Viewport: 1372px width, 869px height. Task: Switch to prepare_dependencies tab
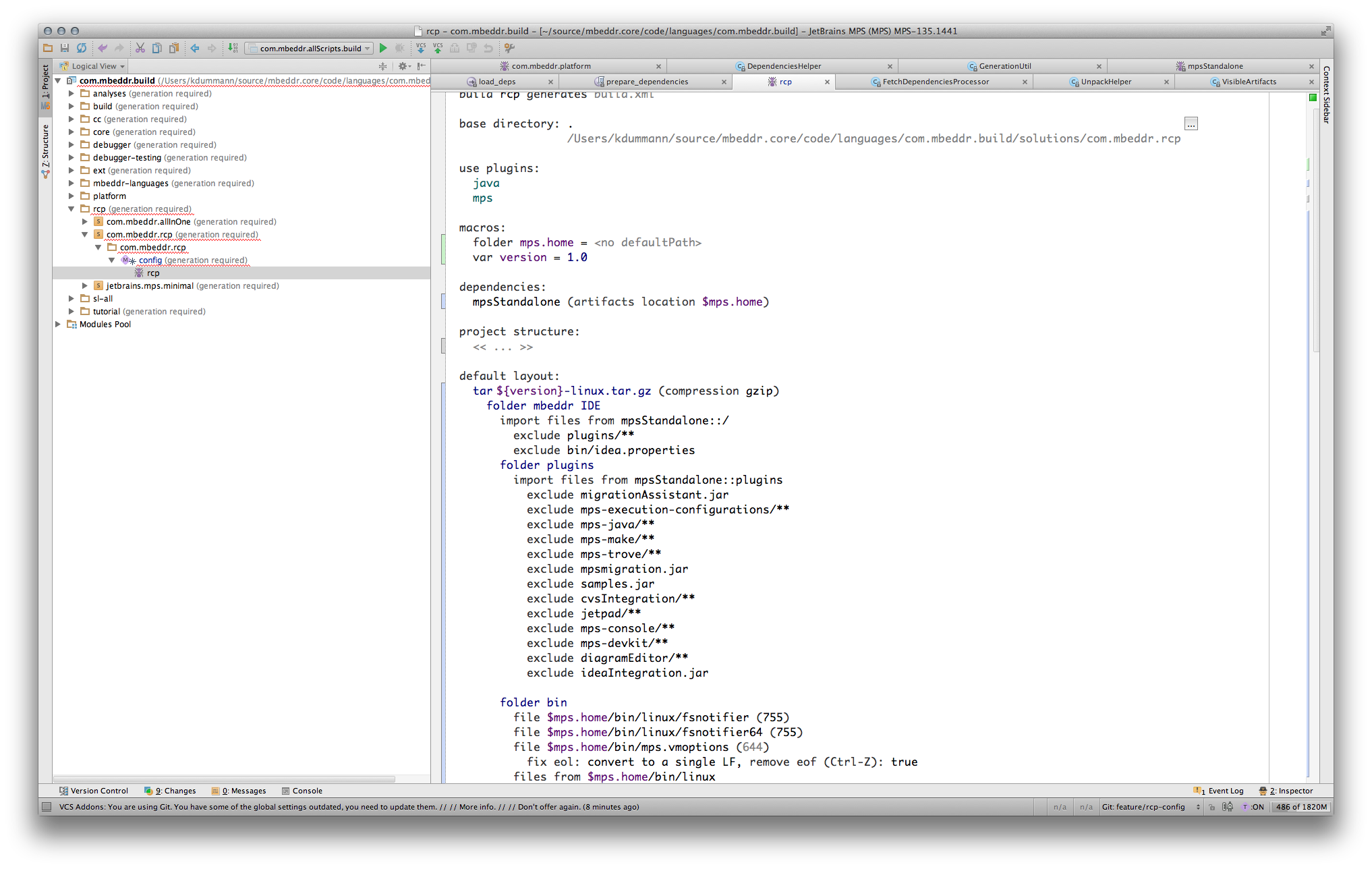click(x=646, y=82)
